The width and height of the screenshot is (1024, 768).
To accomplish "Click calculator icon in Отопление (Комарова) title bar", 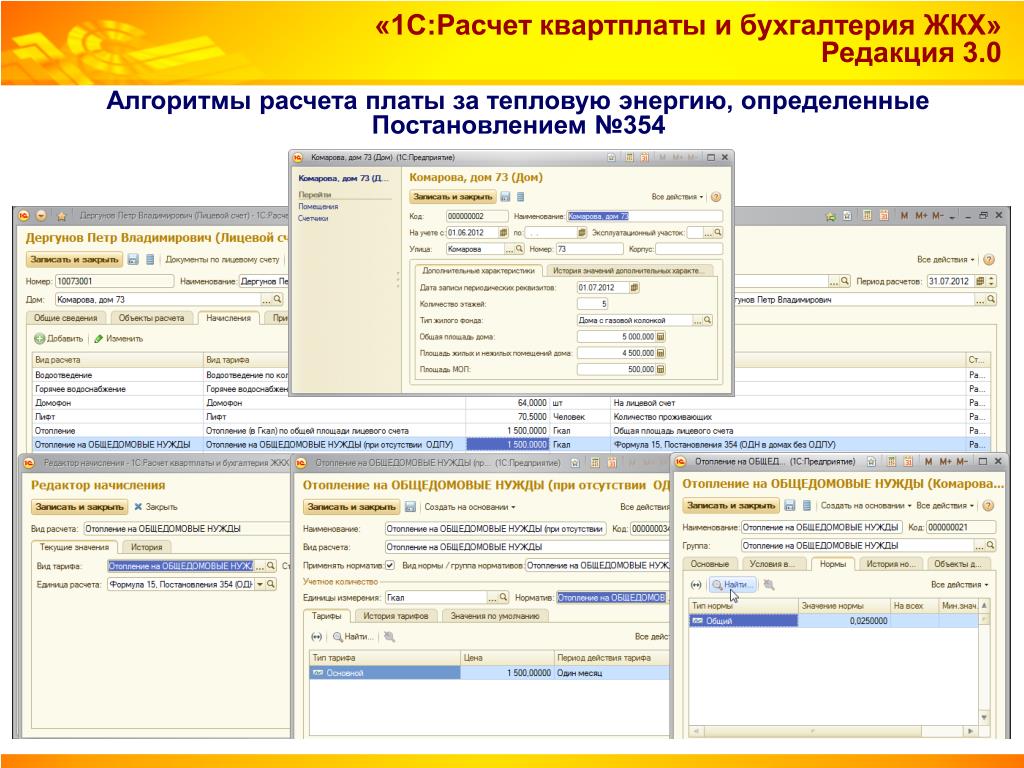I will [x=889, y=462].
